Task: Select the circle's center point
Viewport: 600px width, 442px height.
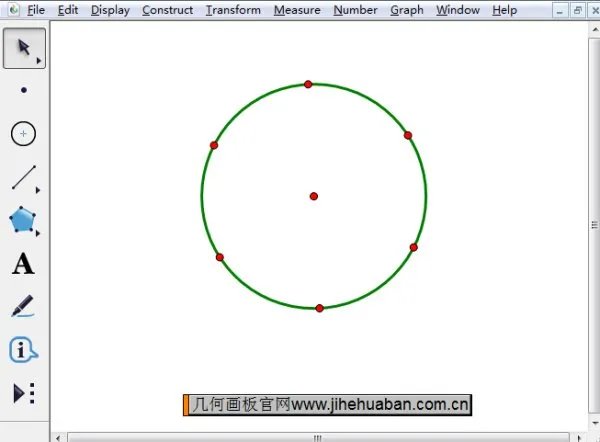Action: pyautogui.click(x=314, y=196)
